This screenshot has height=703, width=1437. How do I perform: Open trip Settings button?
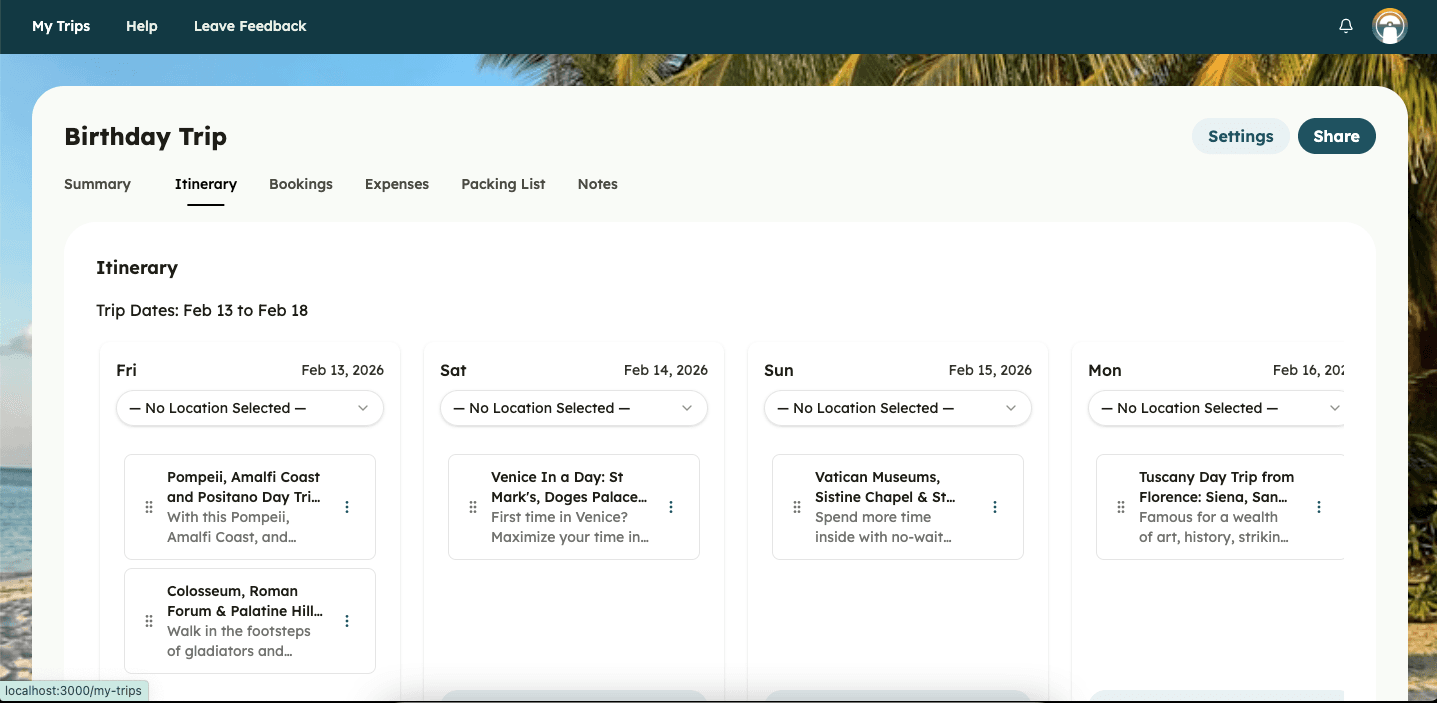(1240, 137)
